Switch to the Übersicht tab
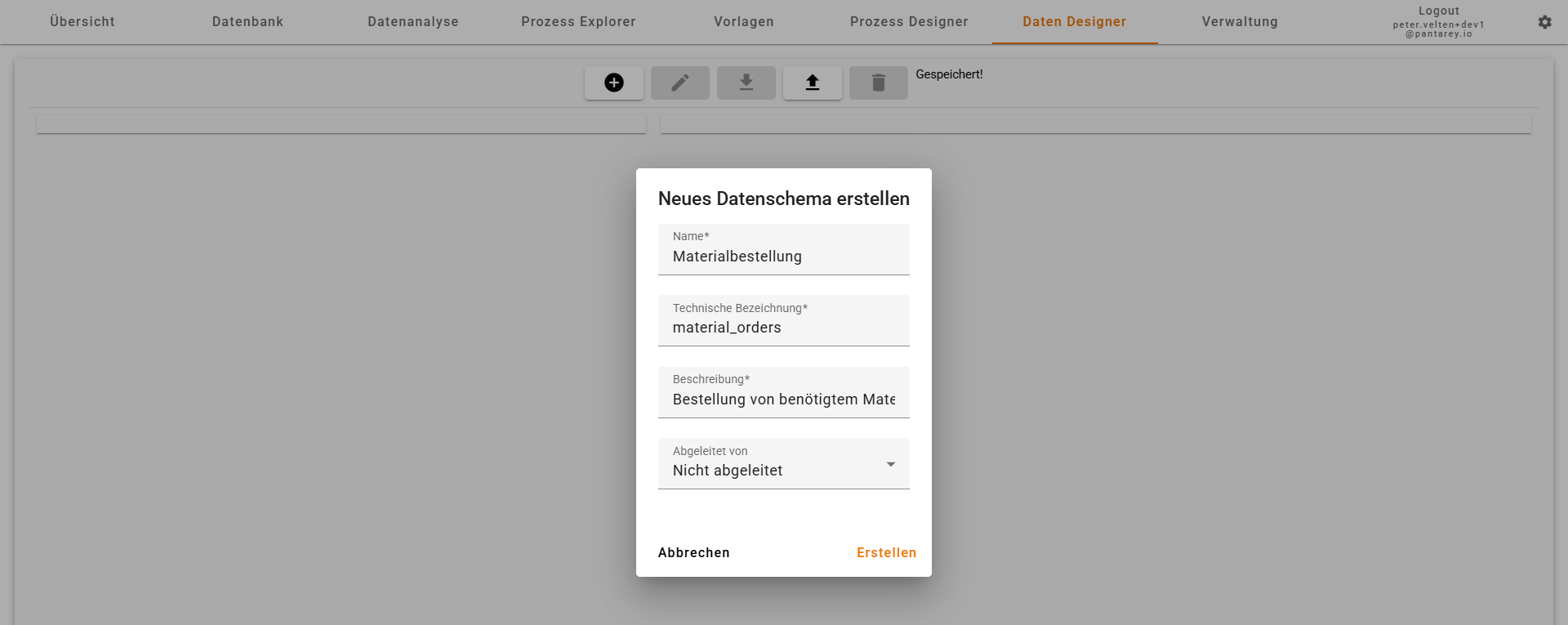1568x625 pixels. point(82,22)
